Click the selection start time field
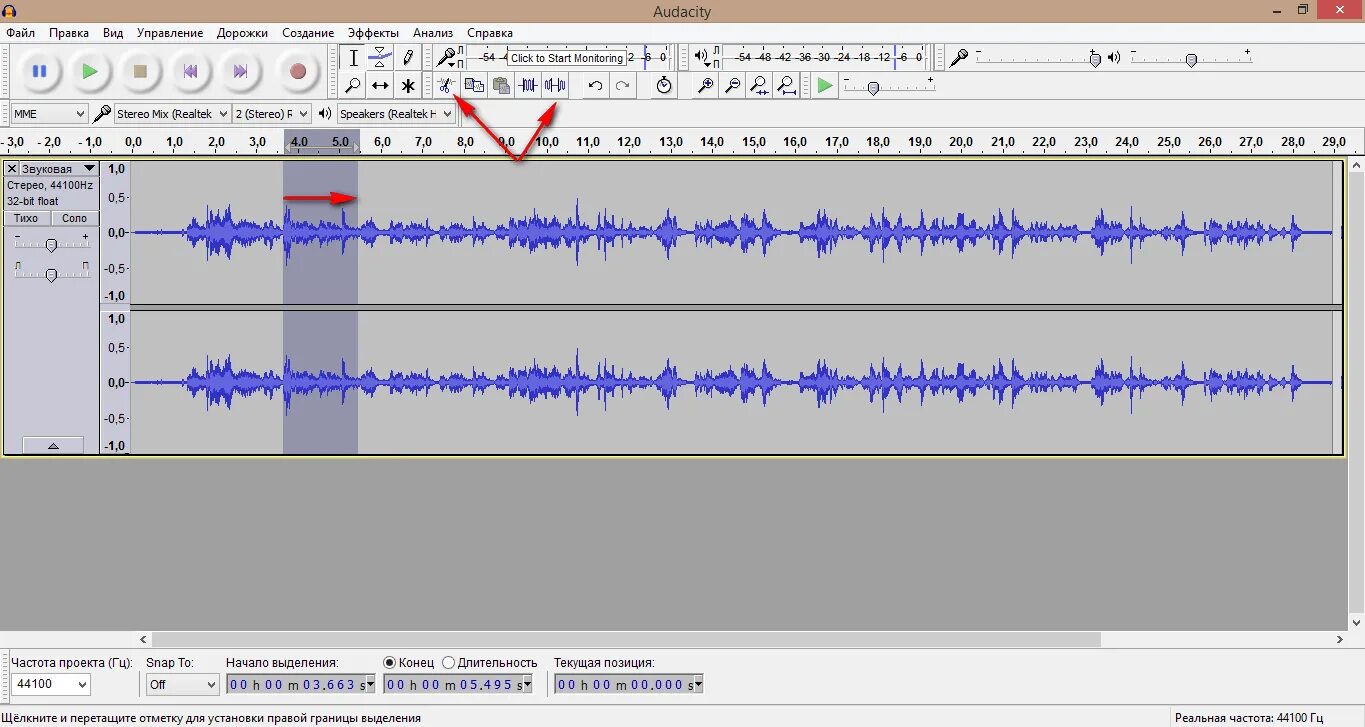The height and width of the screenshot is (727, 1365). (301, 685)
